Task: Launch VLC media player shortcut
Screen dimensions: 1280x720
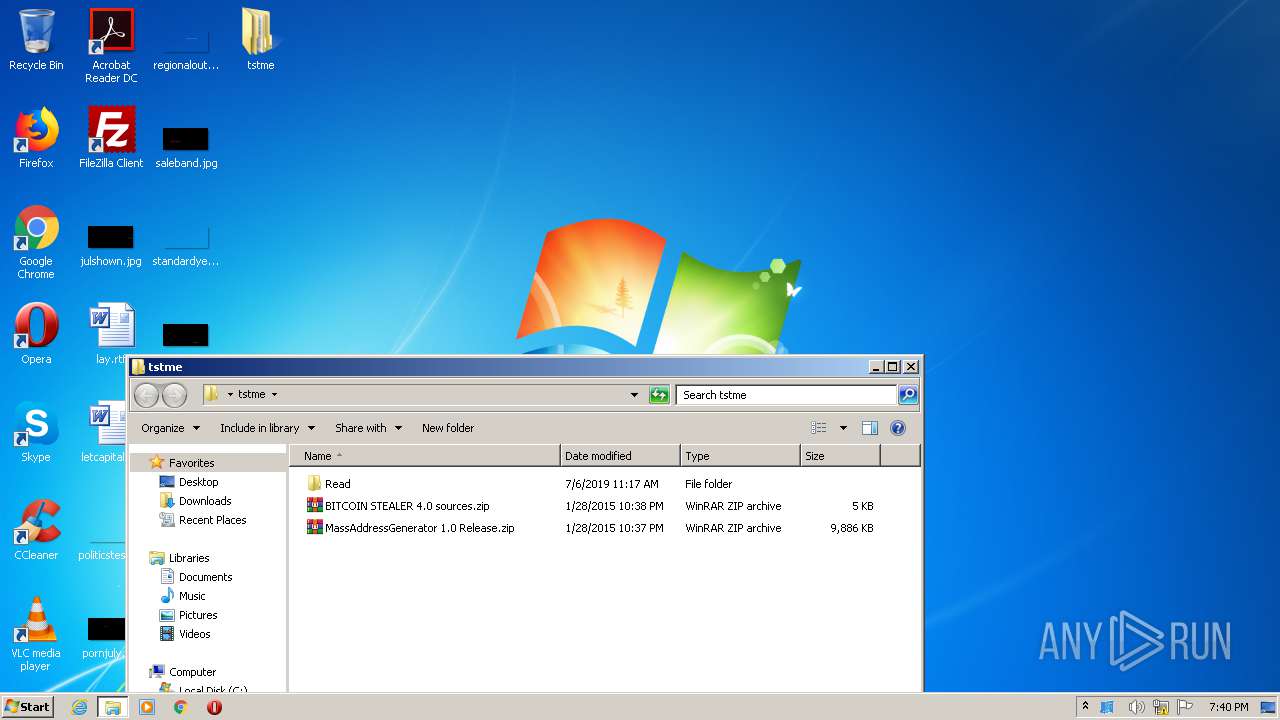Action: click(x=36, y=635)
